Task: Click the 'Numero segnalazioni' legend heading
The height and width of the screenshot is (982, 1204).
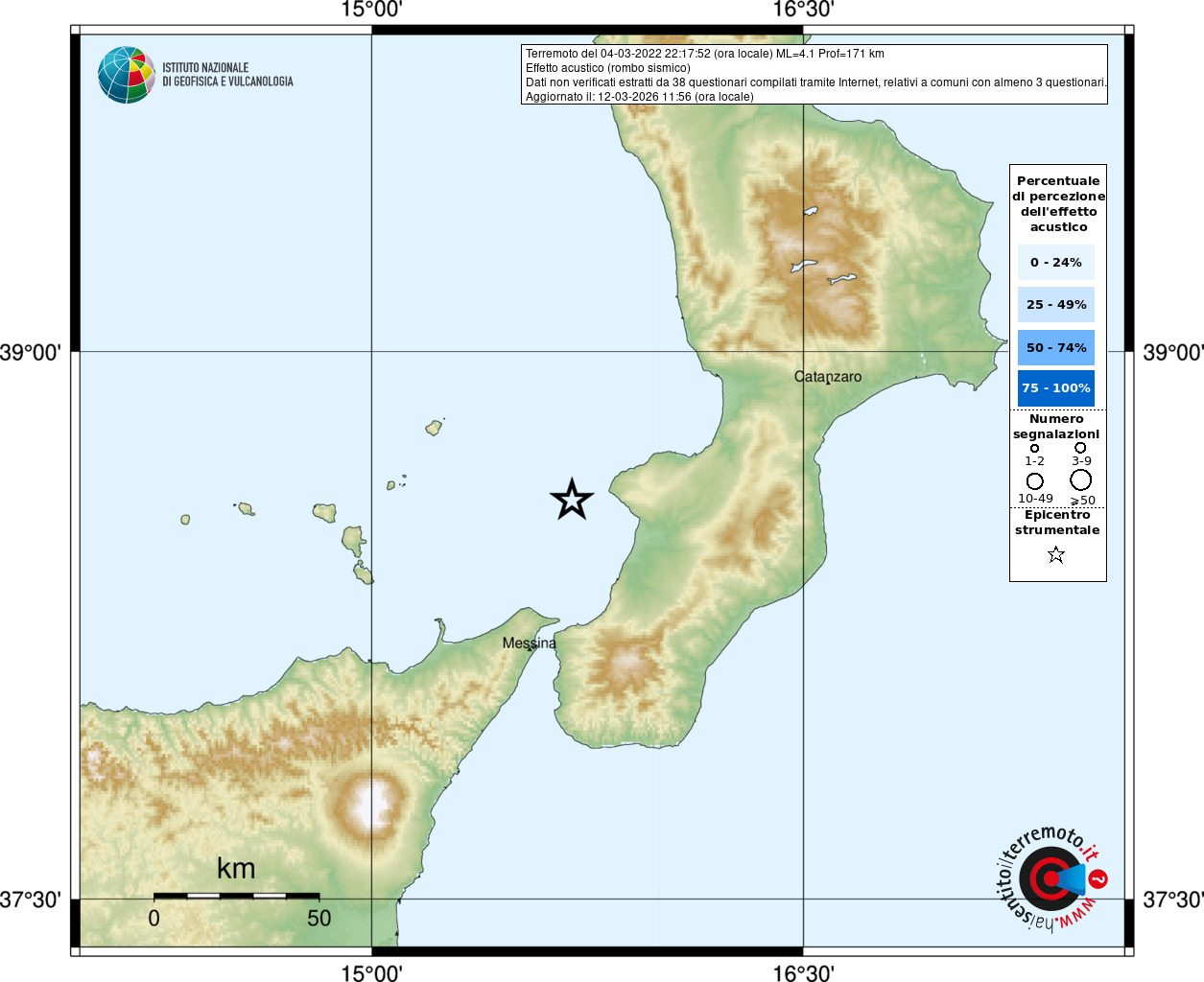Action: click(1056, 427)
